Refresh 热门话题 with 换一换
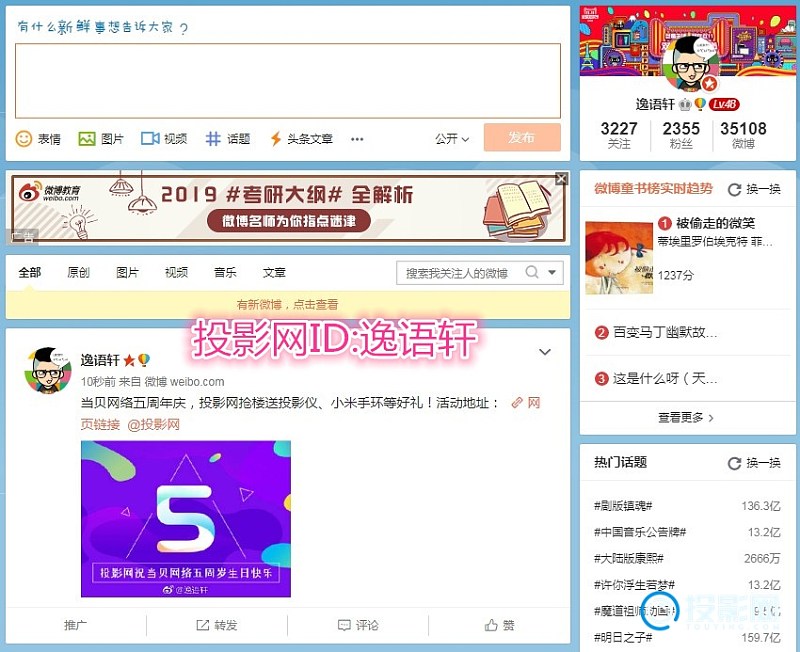Image resolution: width=800 pixels, height=652 pixels. 755,463
